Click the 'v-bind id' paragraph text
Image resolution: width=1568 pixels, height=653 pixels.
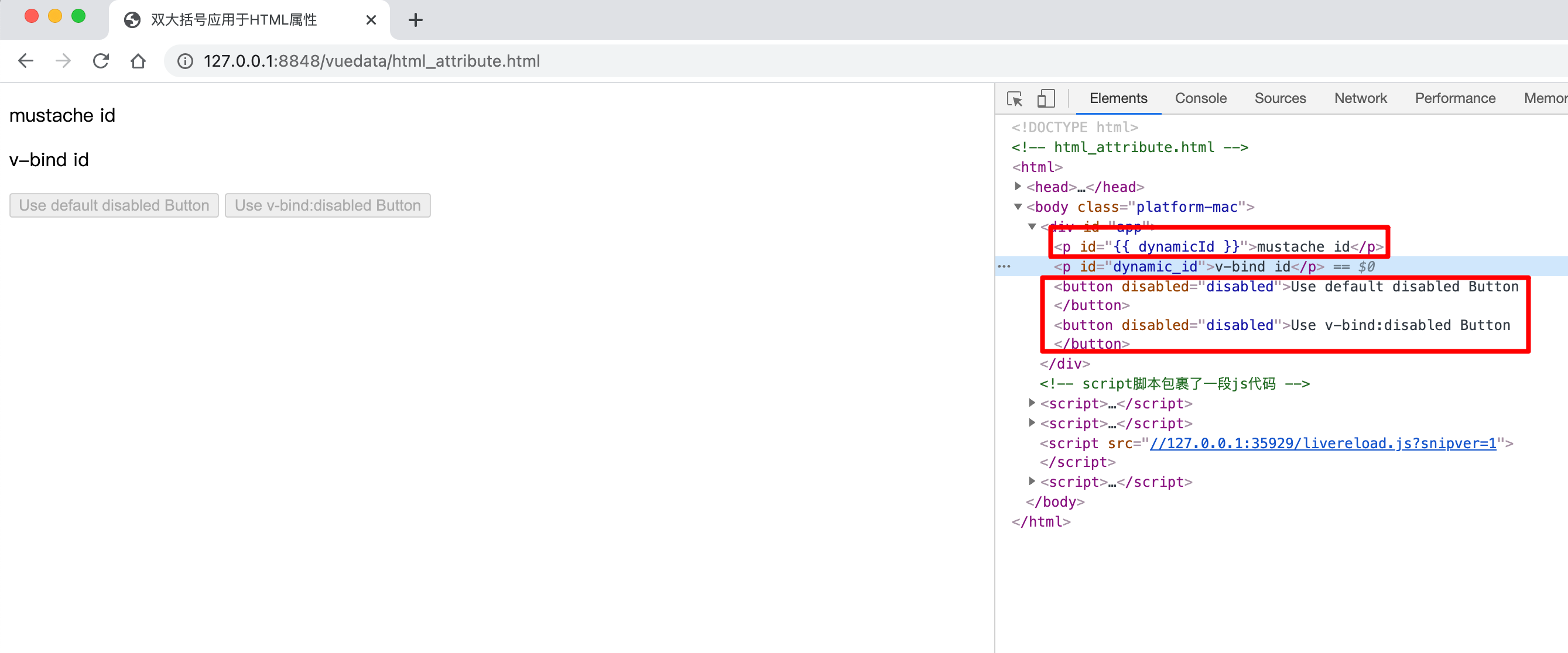click(x=49, y=159)
